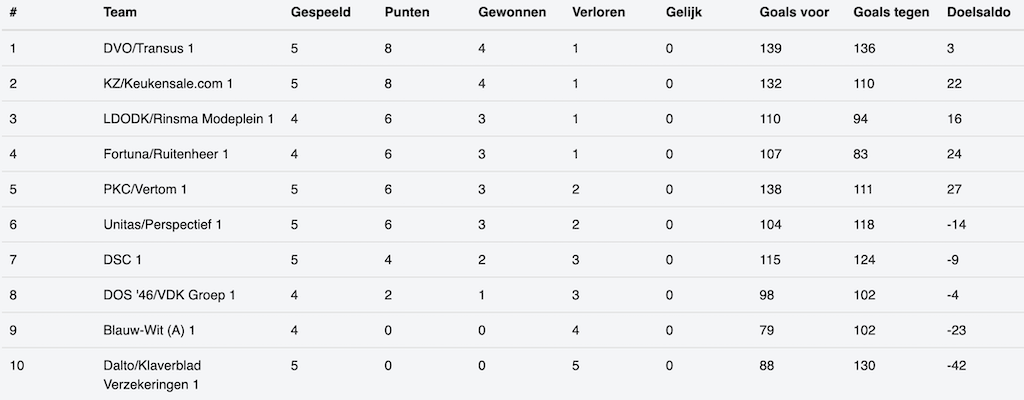The image size is (1024, 400).
Task: Select Unitas/Perspectief 1 in the table
Action: pos(162,224)
